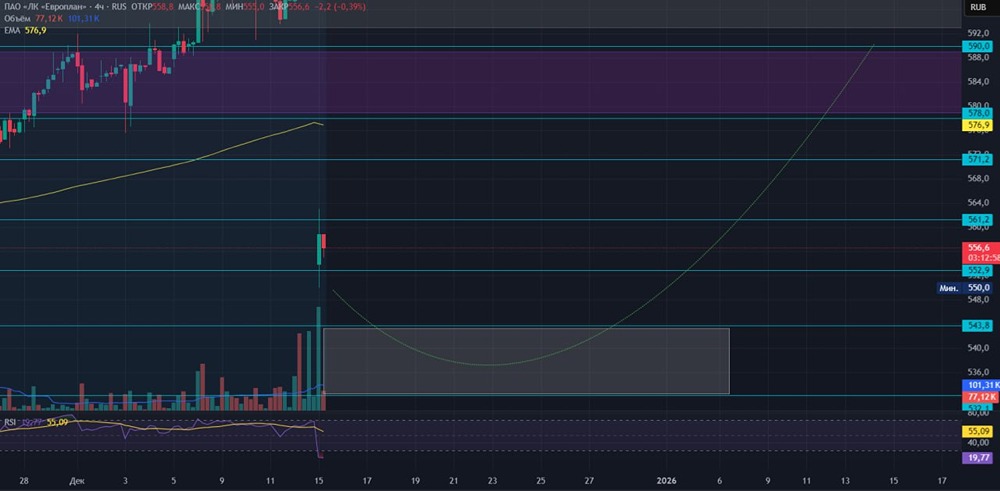Click the 590,0 horizontal line price label
The width and height of the screenshot is (1000, 491).
(x=979, y=46)
